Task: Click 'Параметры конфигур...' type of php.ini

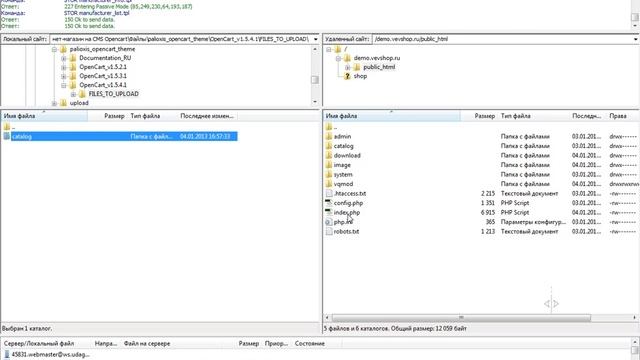Action: click(533, 222)
